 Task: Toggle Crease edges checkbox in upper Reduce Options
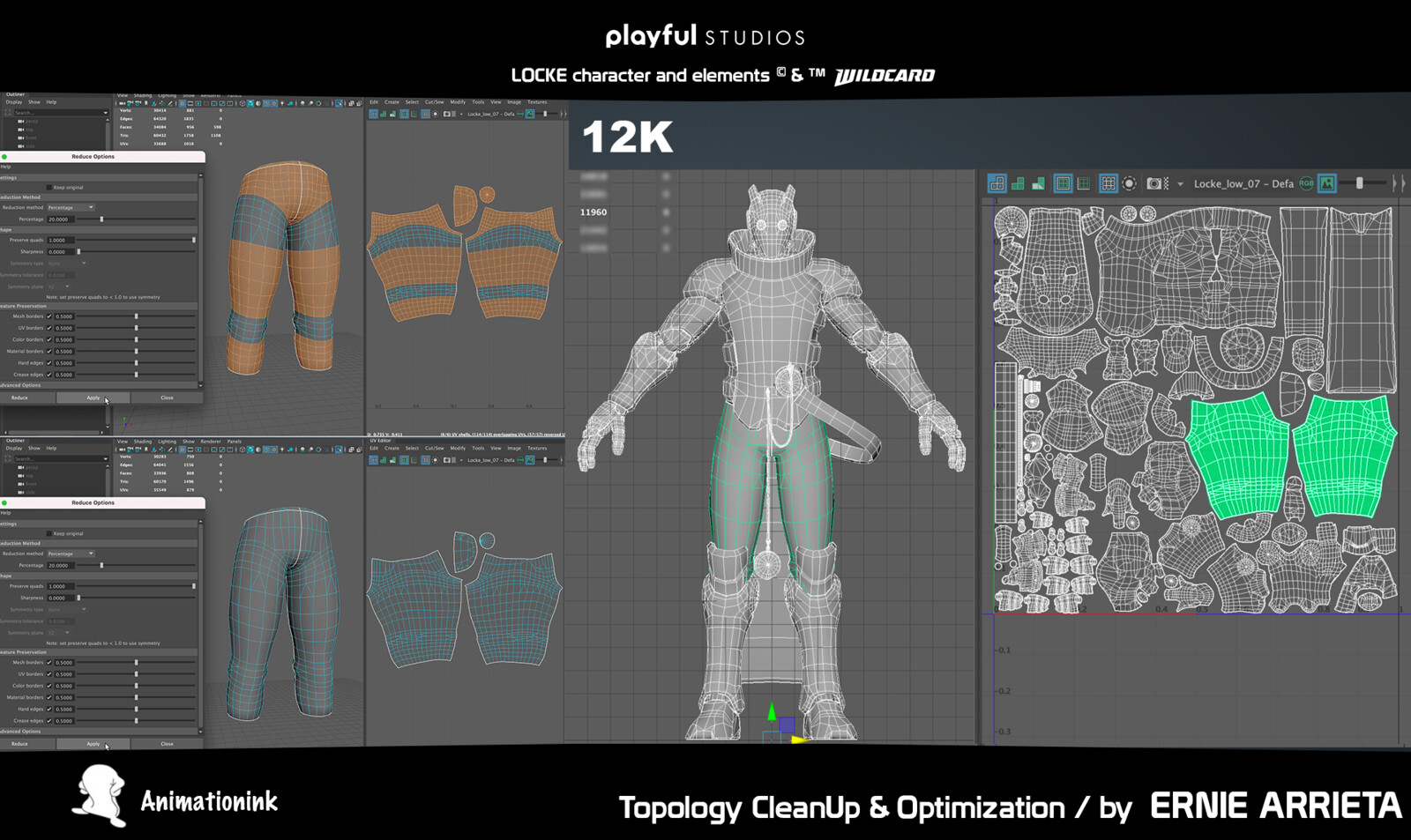click(49, 375)
